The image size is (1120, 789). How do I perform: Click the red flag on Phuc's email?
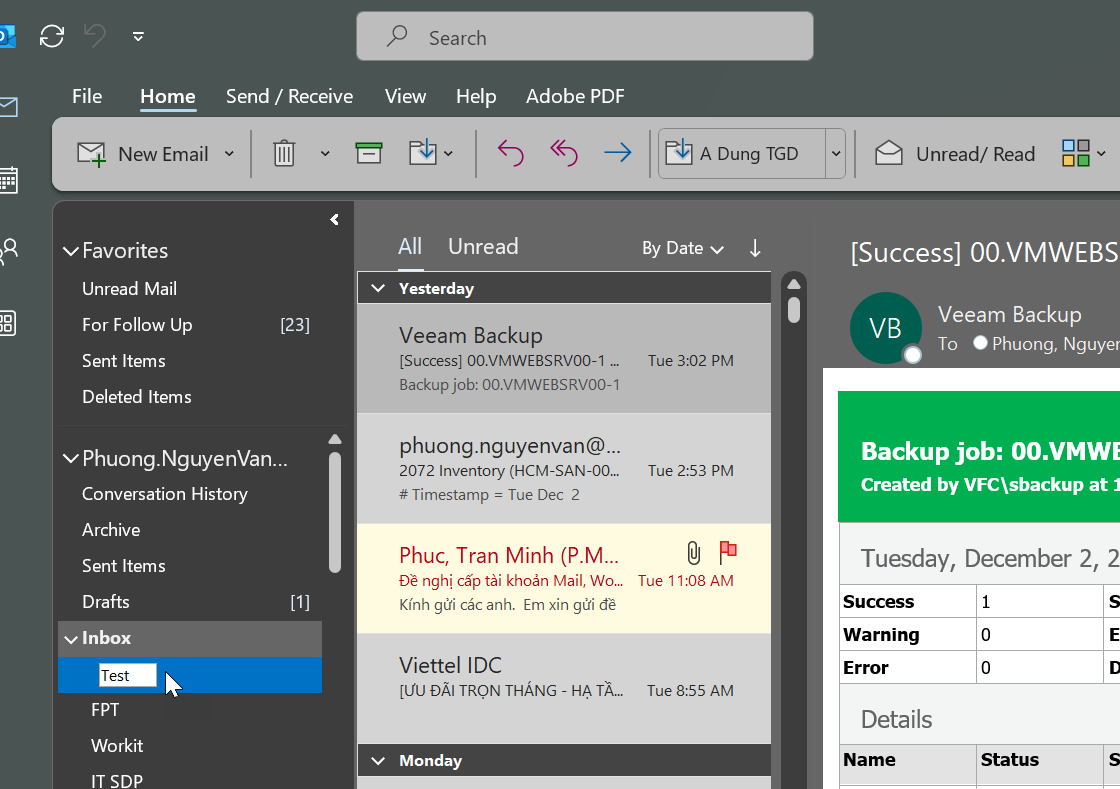tap(728, 552)
